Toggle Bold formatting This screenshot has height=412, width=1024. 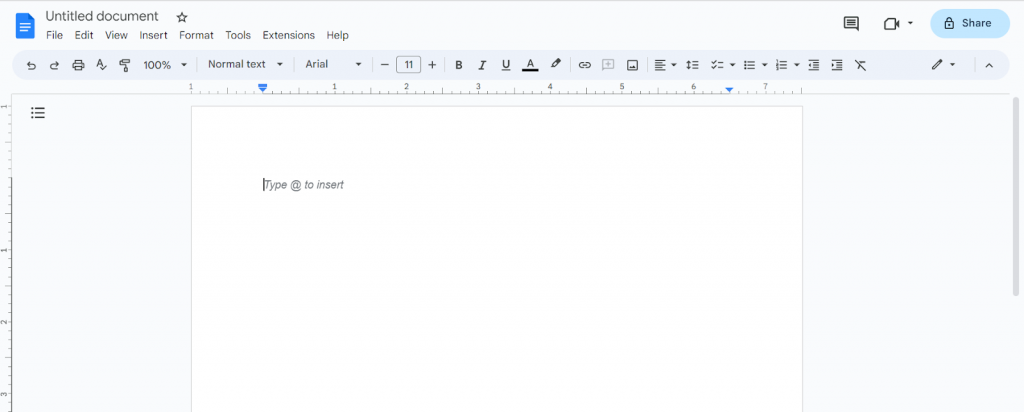coord(458,65)
